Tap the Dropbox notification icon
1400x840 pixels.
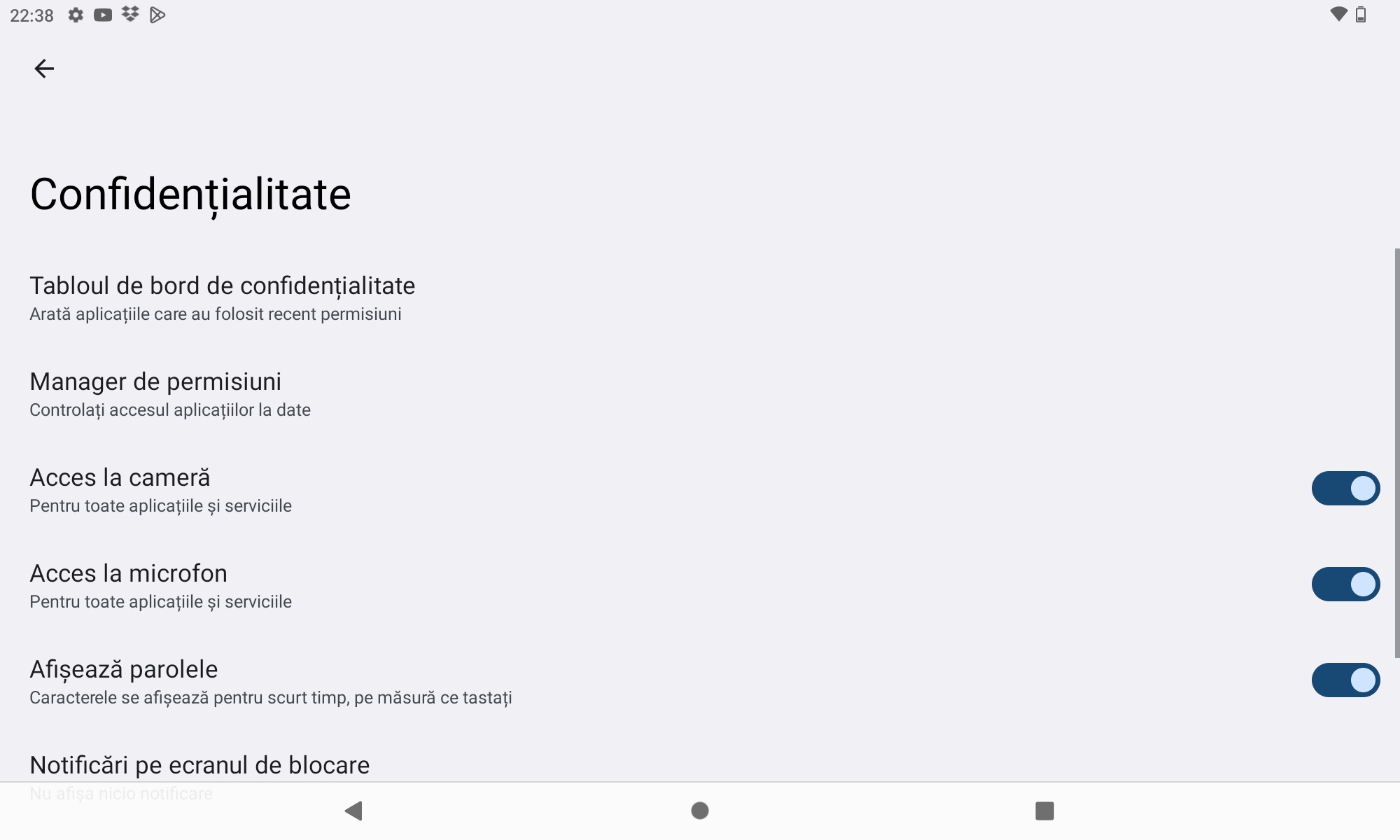coord(130,15)
